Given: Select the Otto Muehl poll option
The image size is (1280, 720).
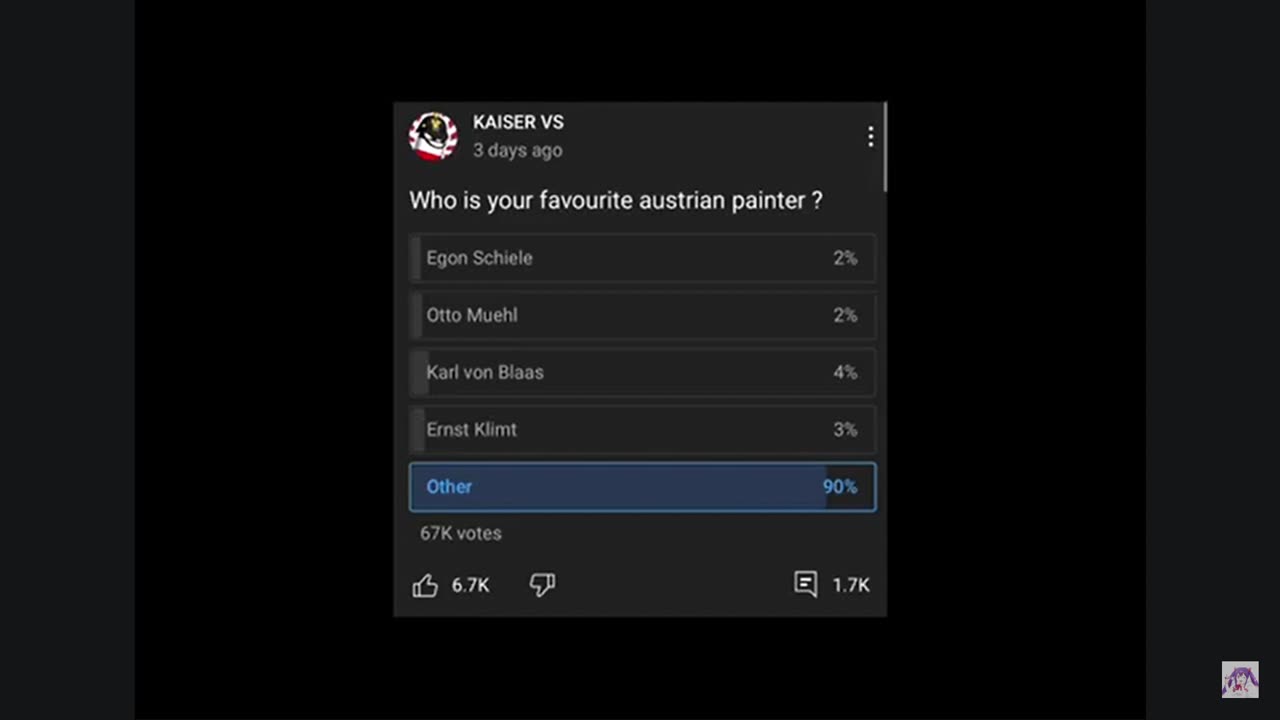Looking at the screenshot, I should [642, 315].
